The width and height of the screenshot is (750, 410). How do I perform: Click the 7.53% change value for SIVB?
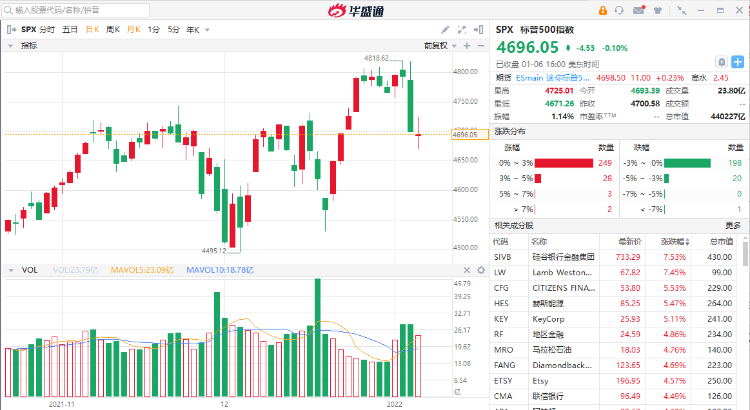674,257
